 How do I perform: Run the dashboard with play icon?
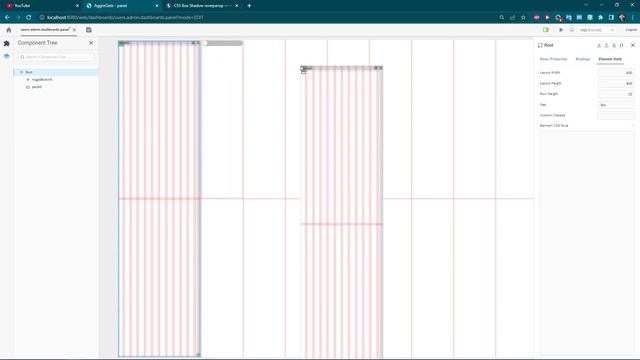[x=561, y=30]
